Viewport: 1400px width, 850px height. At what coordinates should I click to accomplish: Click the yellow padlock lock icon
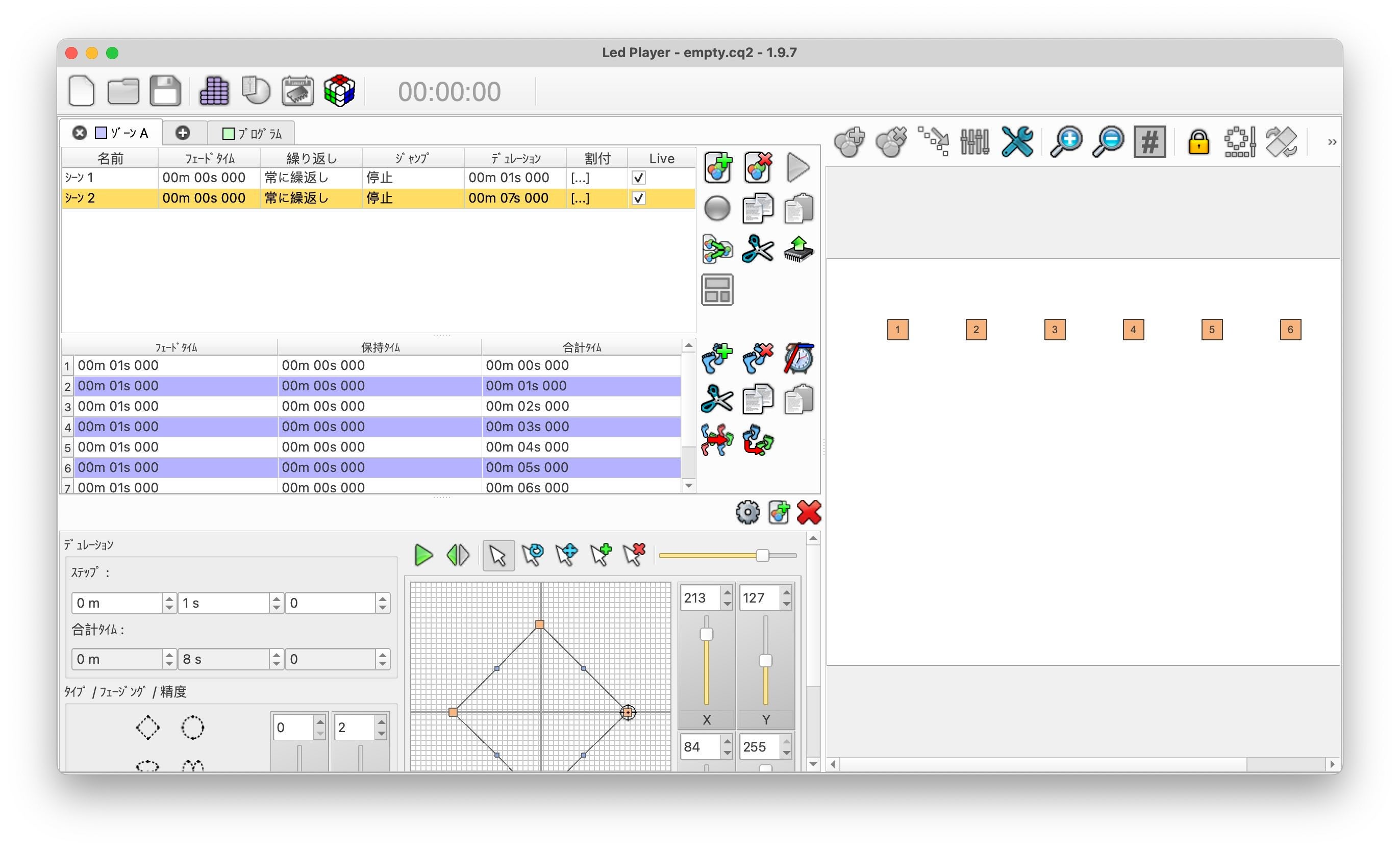pyautogui.click(x=1198, y=142)
